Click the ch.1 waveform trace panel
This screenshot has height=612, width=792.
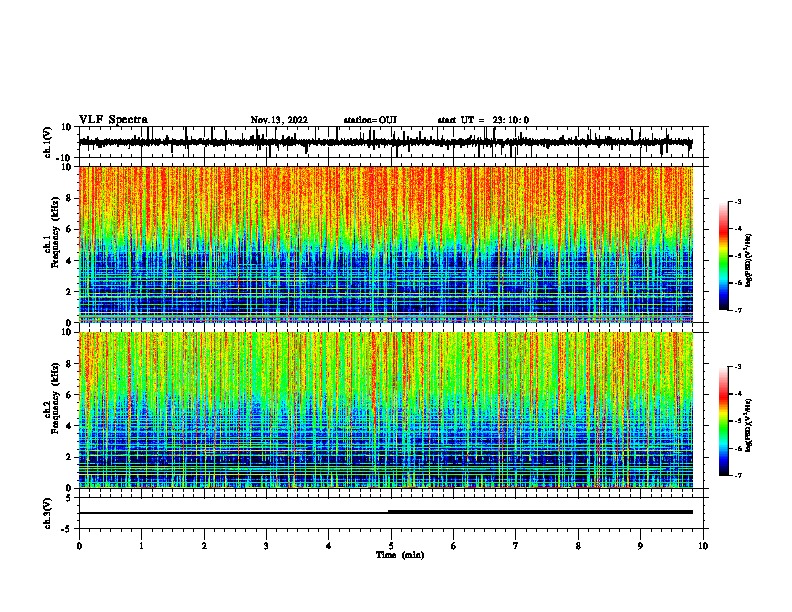pyautogui.click(x=391, y=142)
